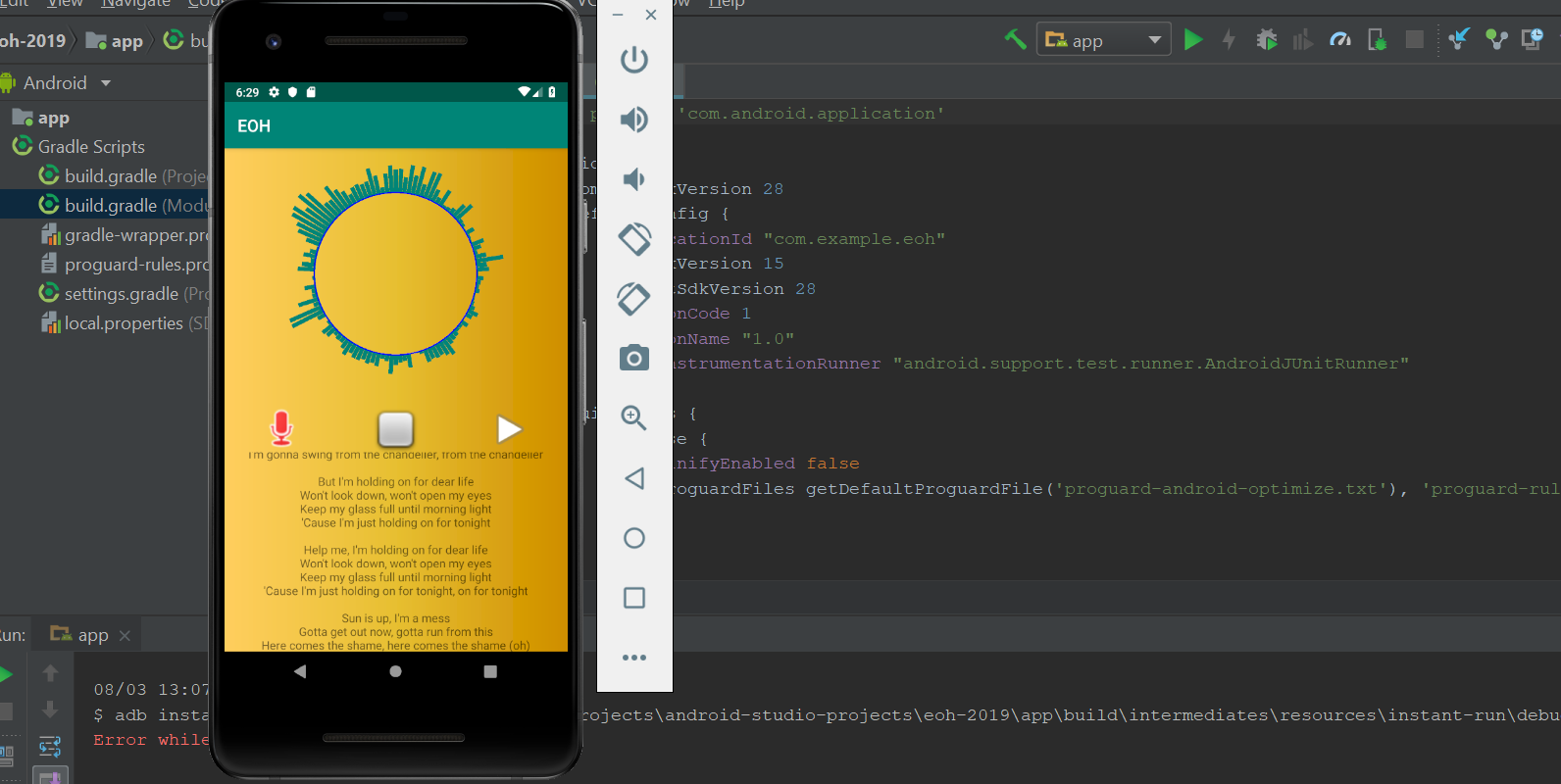Click emulator sidebar Overview square
The height and width of the screenshot is (784, 1561).
point(634,598)
